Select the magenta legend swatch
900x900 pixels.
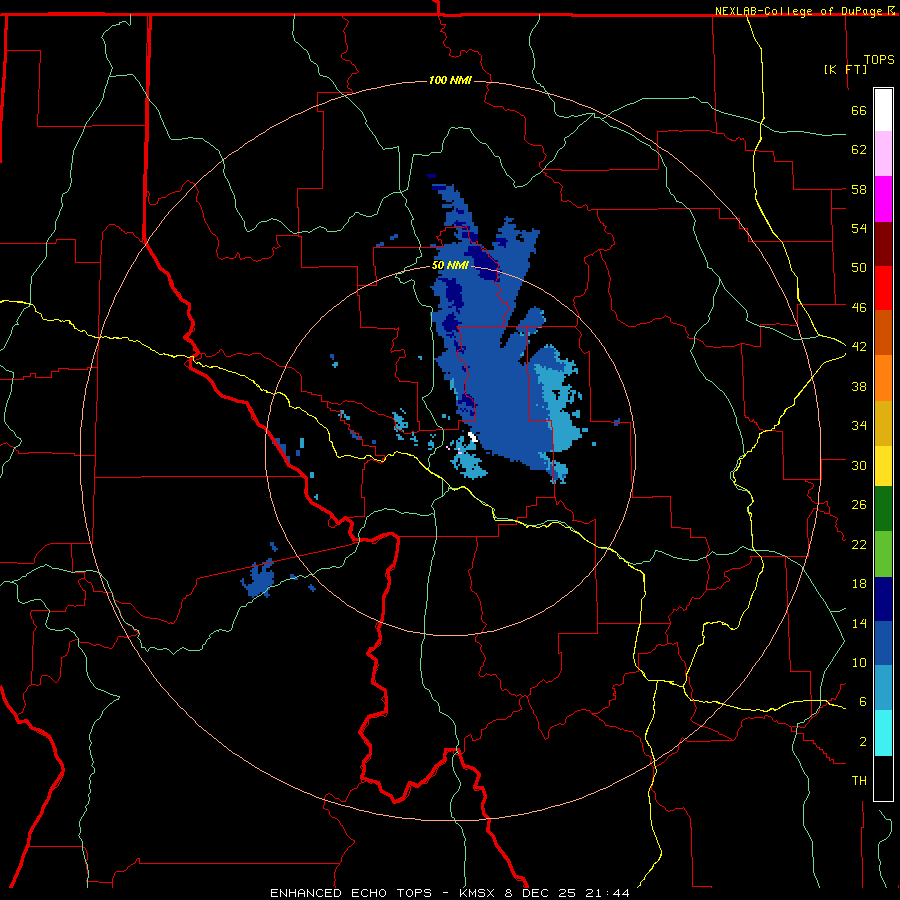point(883,199)
